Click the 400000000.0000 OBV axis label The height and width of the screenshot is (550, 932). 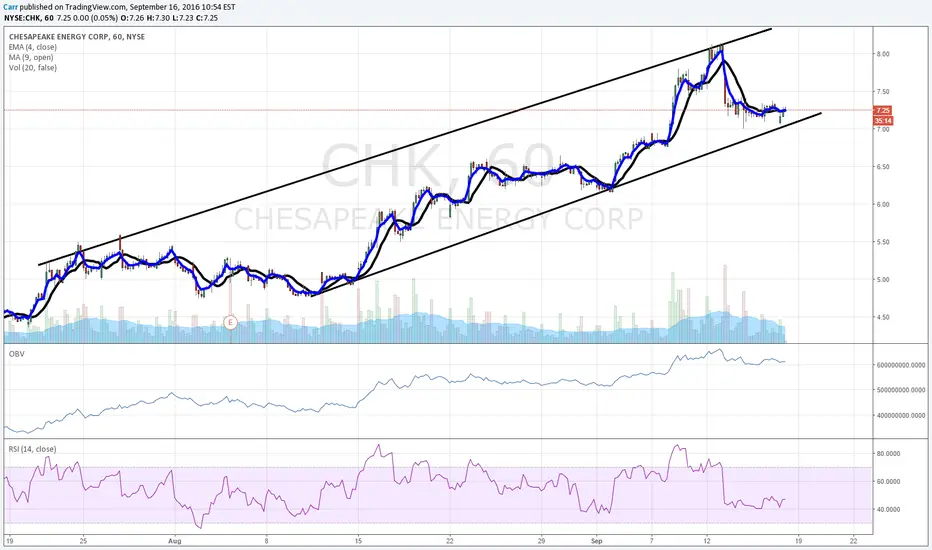click(x=900, y=416)
